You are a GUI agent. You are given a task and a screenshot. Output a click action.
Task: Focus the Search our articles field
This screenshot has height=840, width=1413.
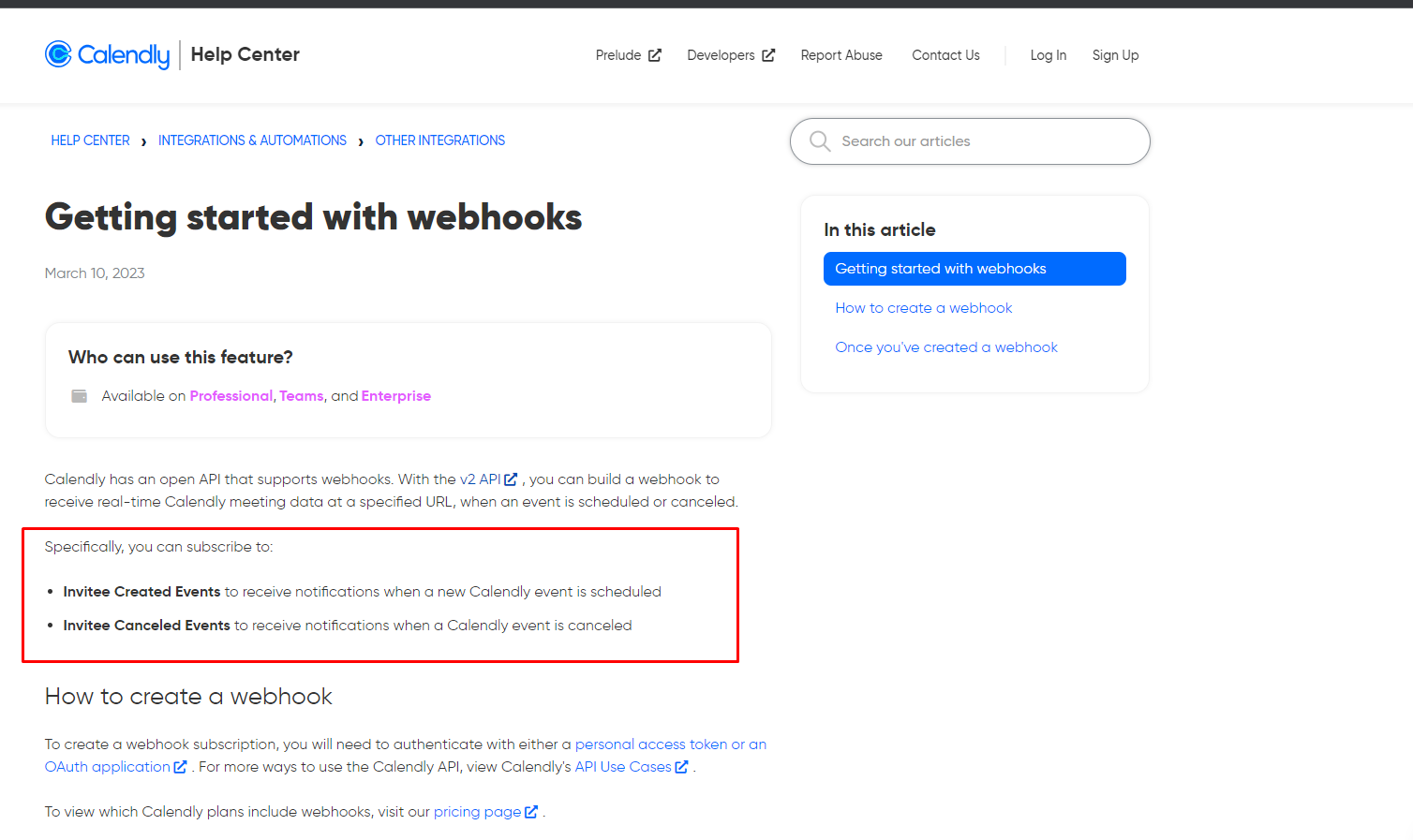point(970,141)
